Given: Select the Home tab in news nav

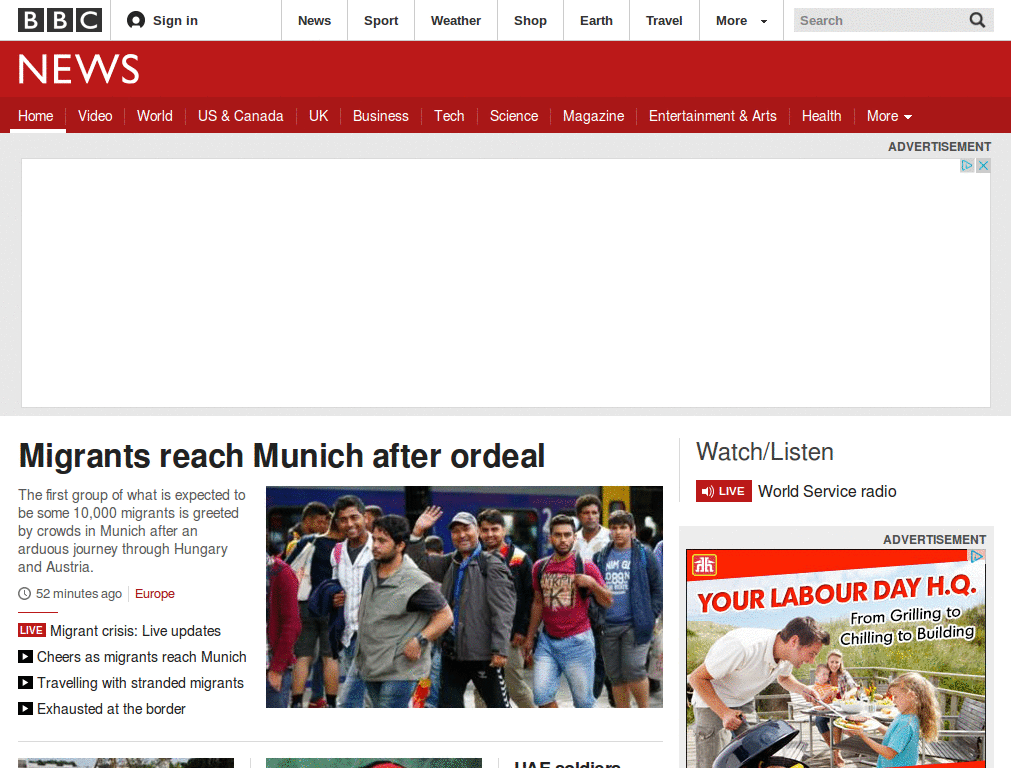Looking at the screenshot, I should tap(35, 116).
